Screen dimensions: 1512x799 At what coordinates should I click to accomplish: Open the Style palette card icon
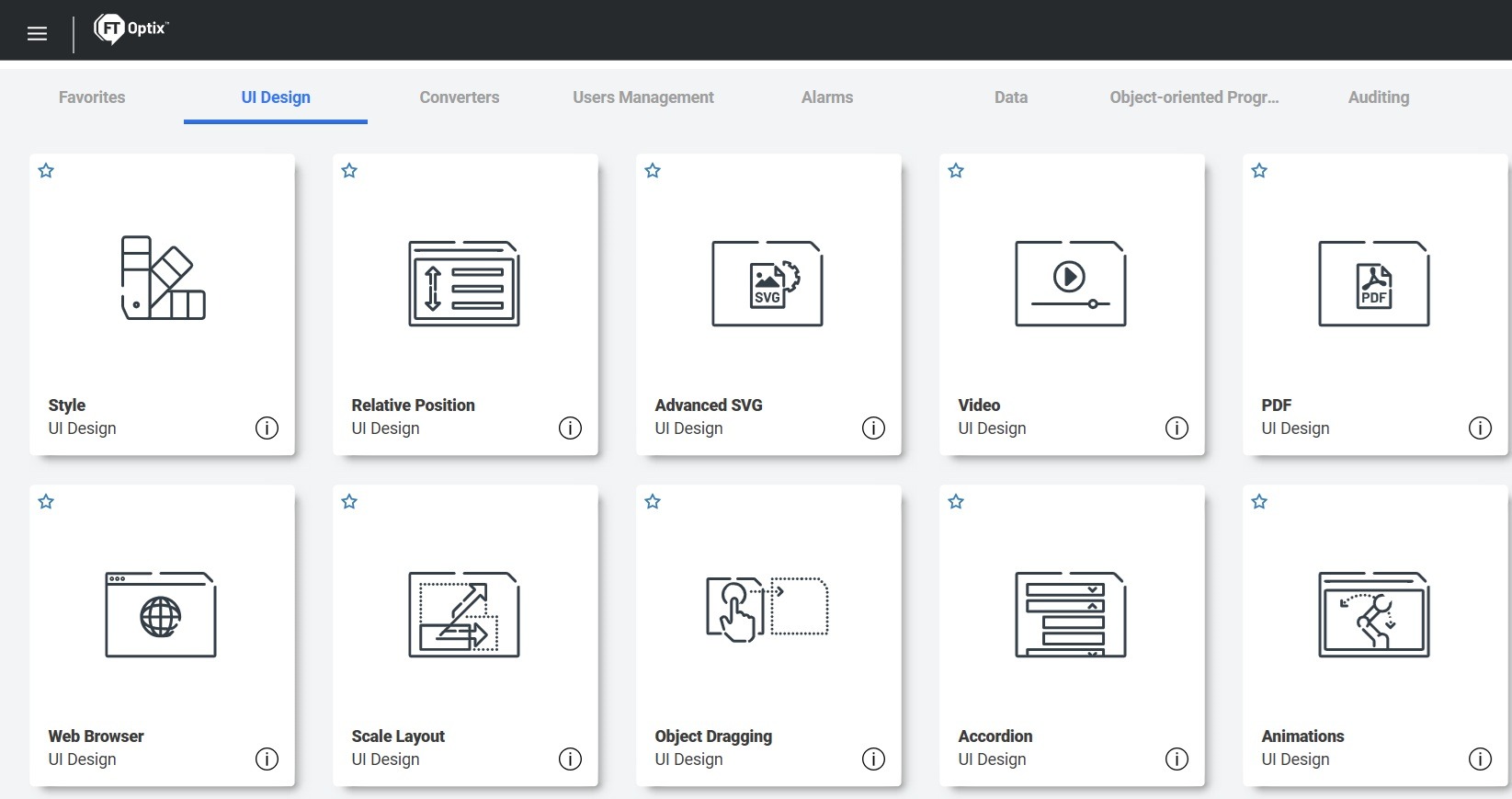click(163, 278)
